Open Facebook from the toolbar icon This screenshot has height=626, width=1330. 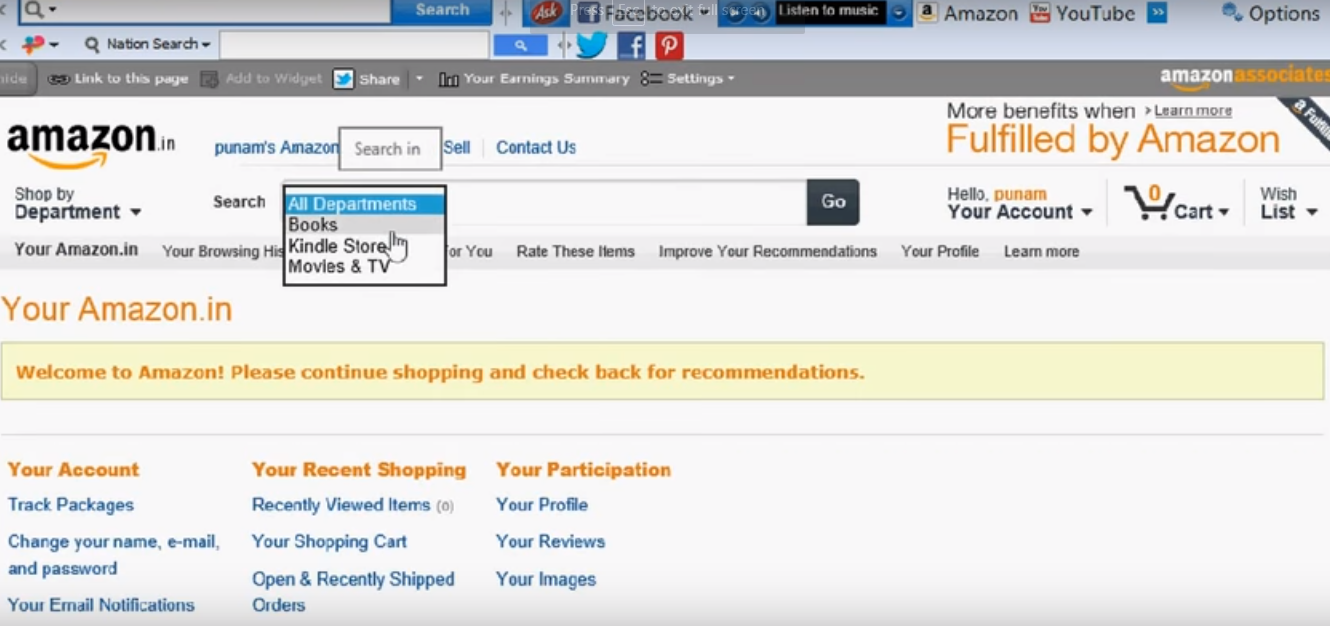[x=589, y=14]
